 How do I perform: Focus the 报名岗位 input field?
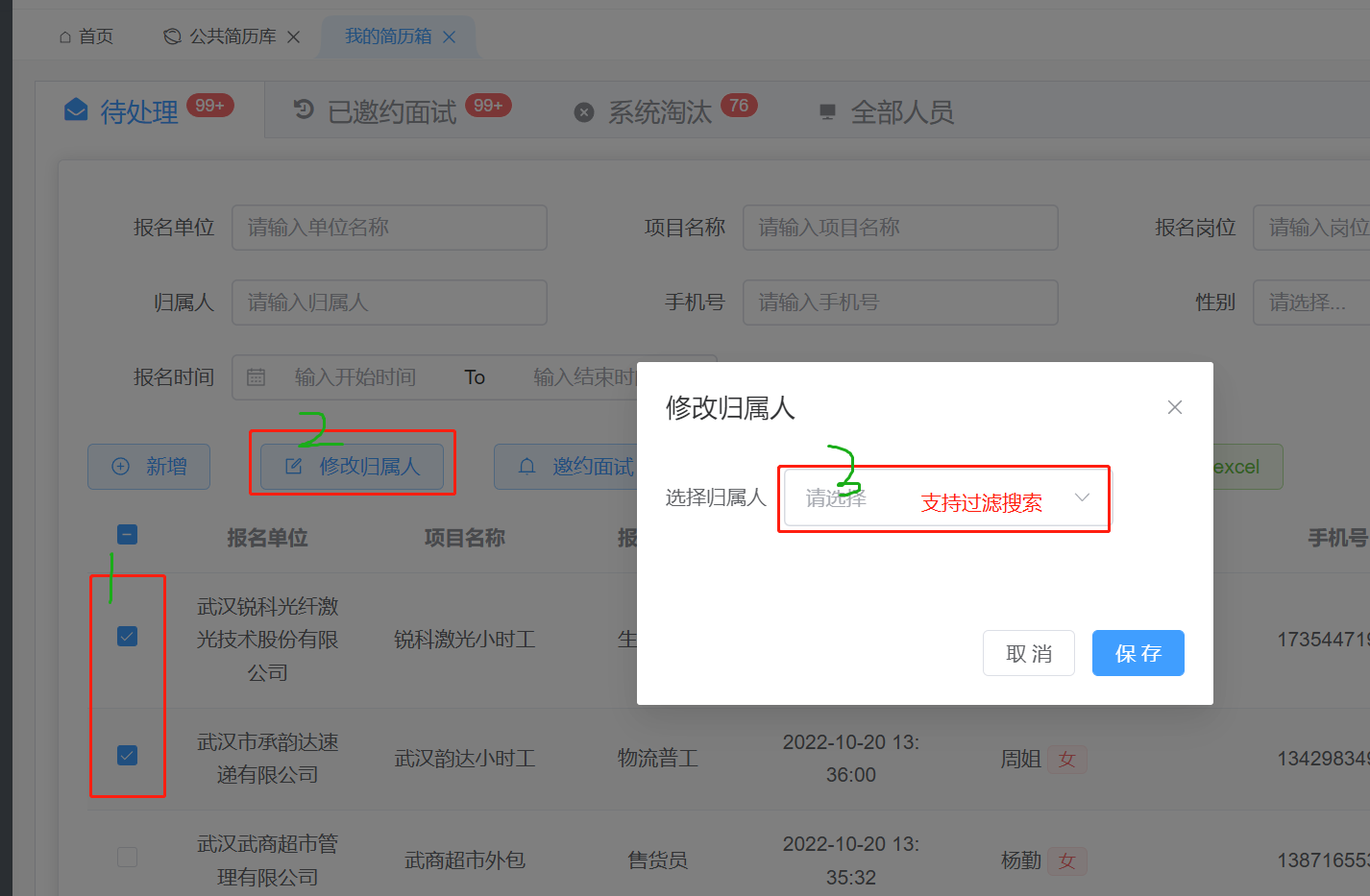click(x=1311, y=228)
